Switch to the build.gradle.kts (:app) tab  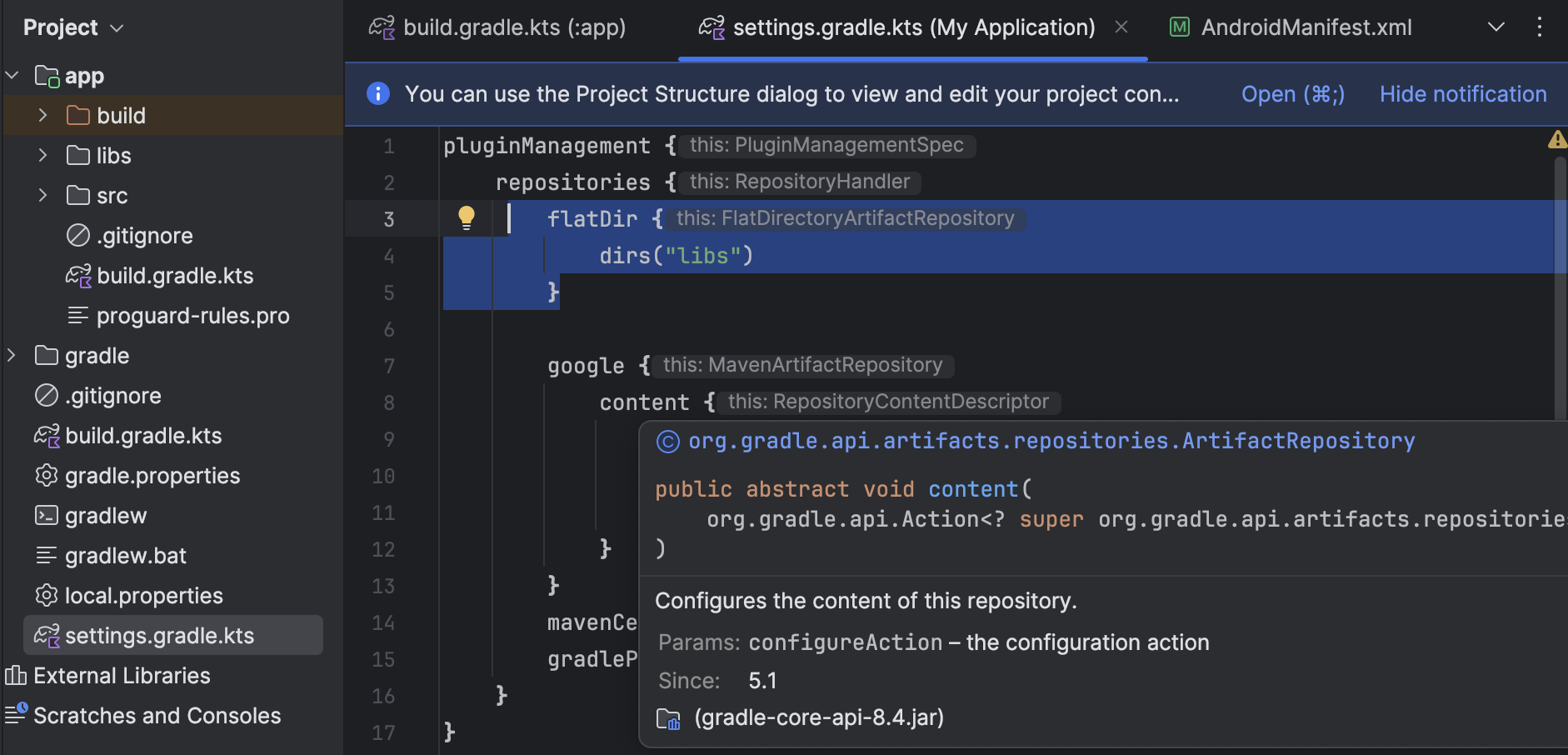pyautogui.click(x=497, y=27)
